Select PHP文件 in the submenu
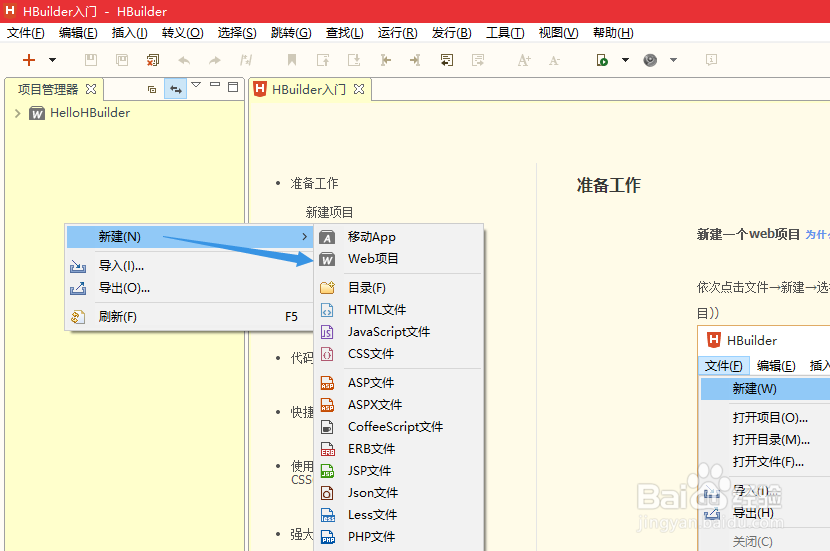 pyautogui.click(x=399, y=537)
